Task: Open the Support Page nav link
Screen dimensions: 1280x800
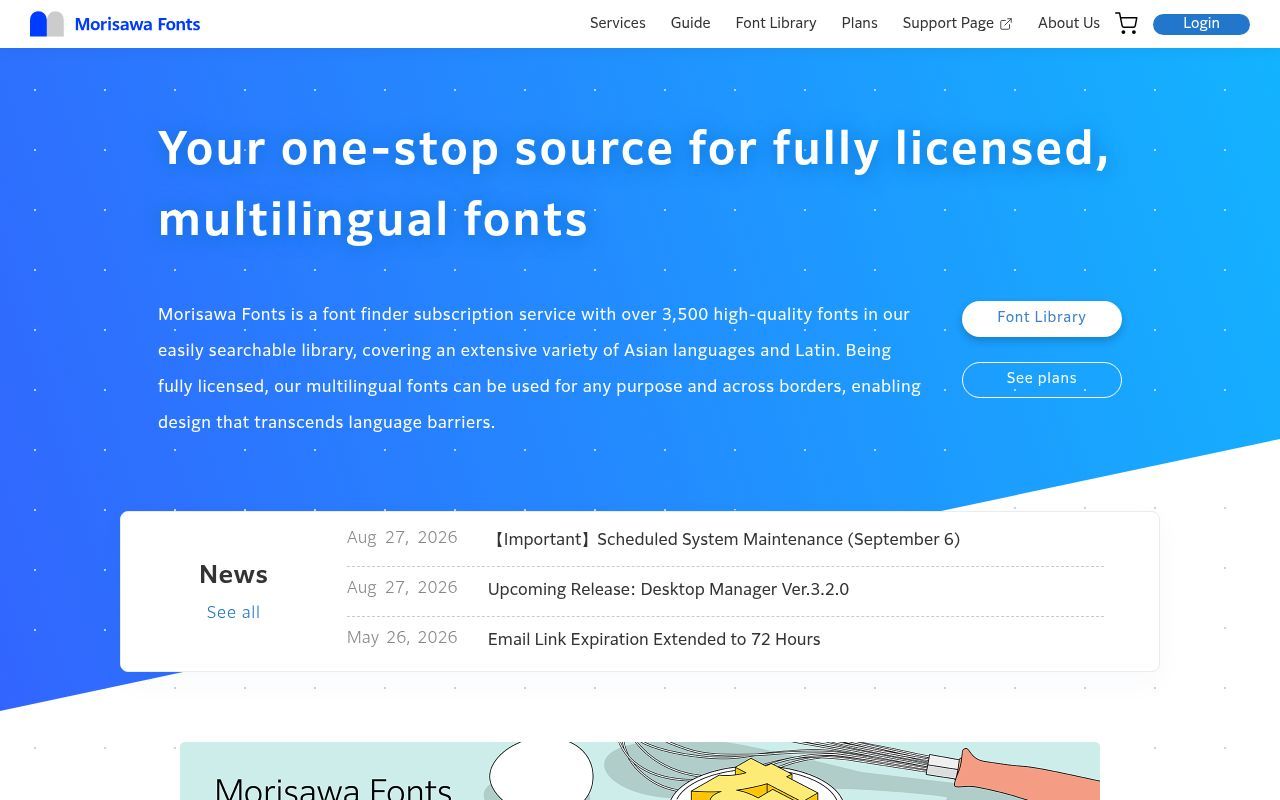Action: click(x=957, y=23)
